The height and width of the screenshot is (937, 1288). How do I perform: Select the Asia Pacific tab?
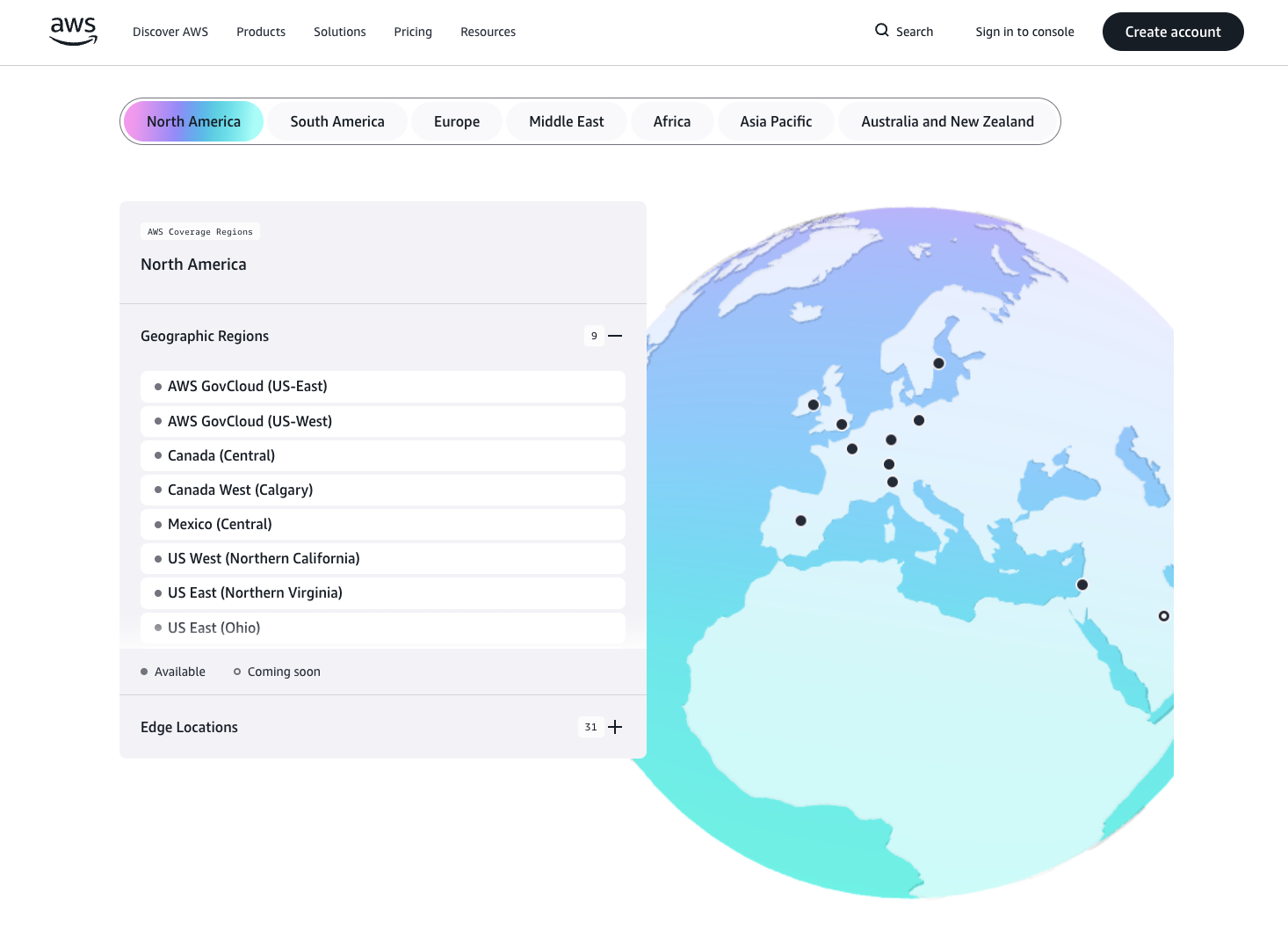click(776, 121)
